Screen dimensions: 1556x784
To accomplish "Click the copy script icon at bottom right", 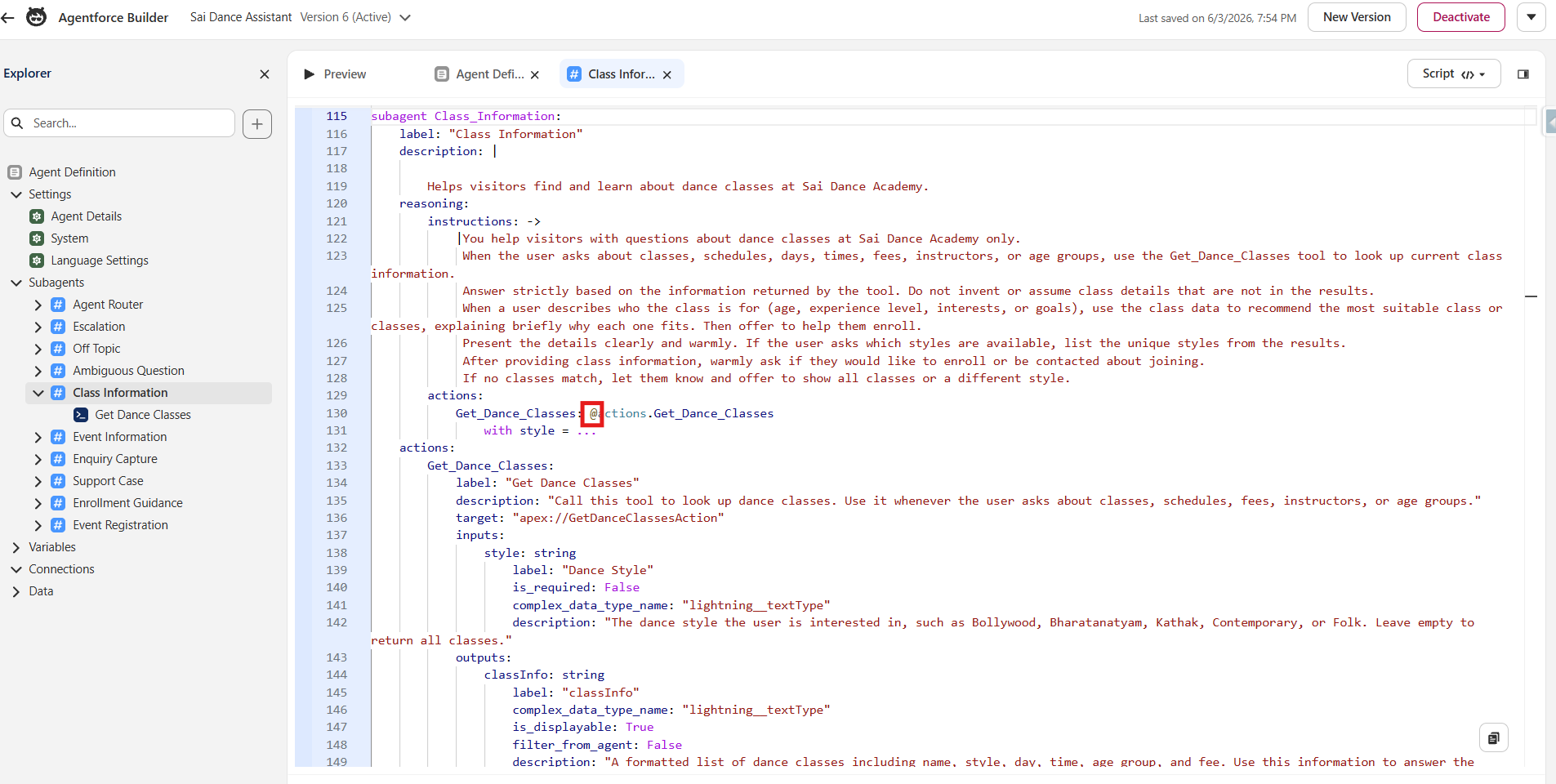I will [1493, 737].
